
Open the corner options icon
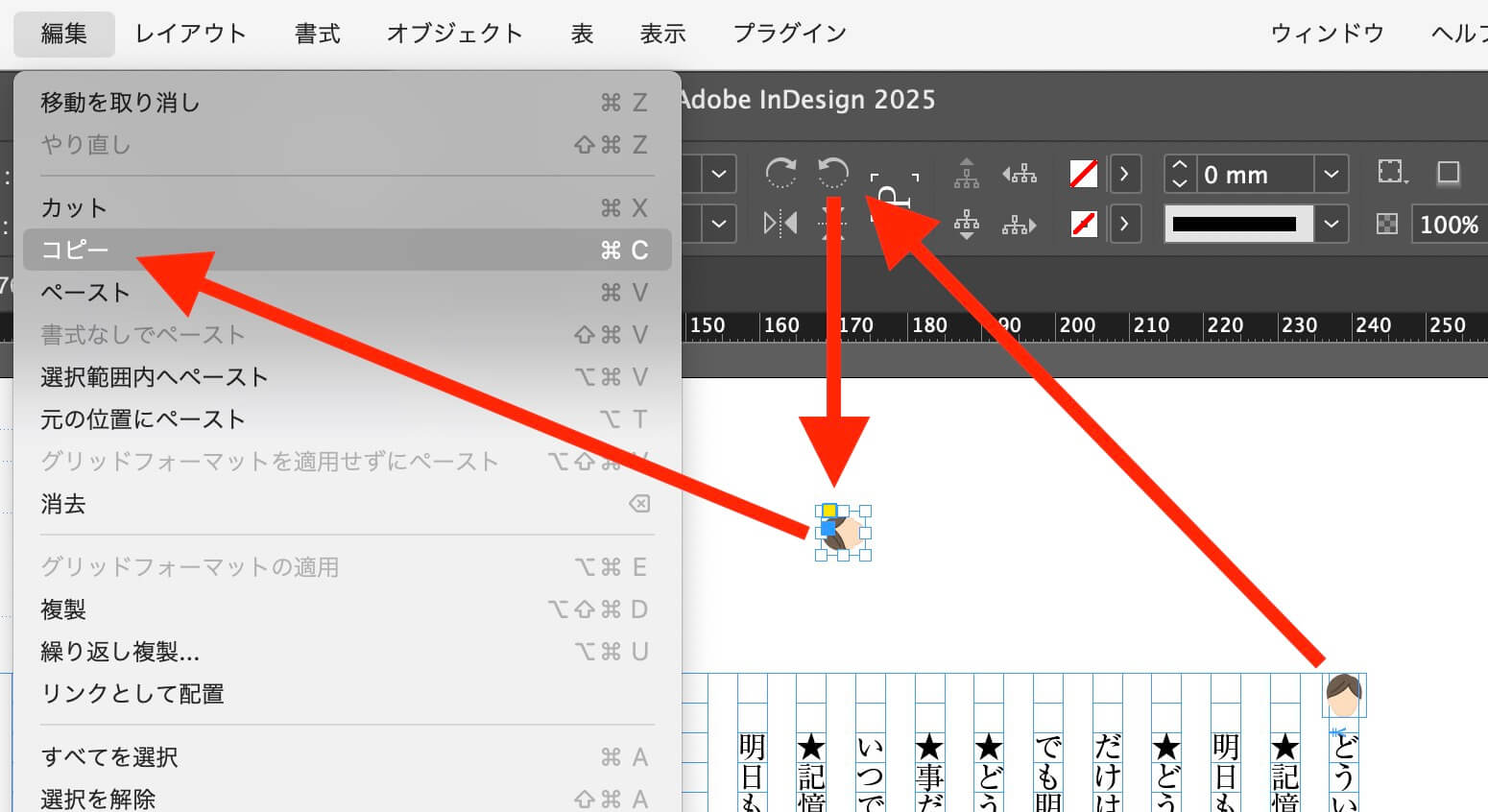click(x=1392, y=174)
